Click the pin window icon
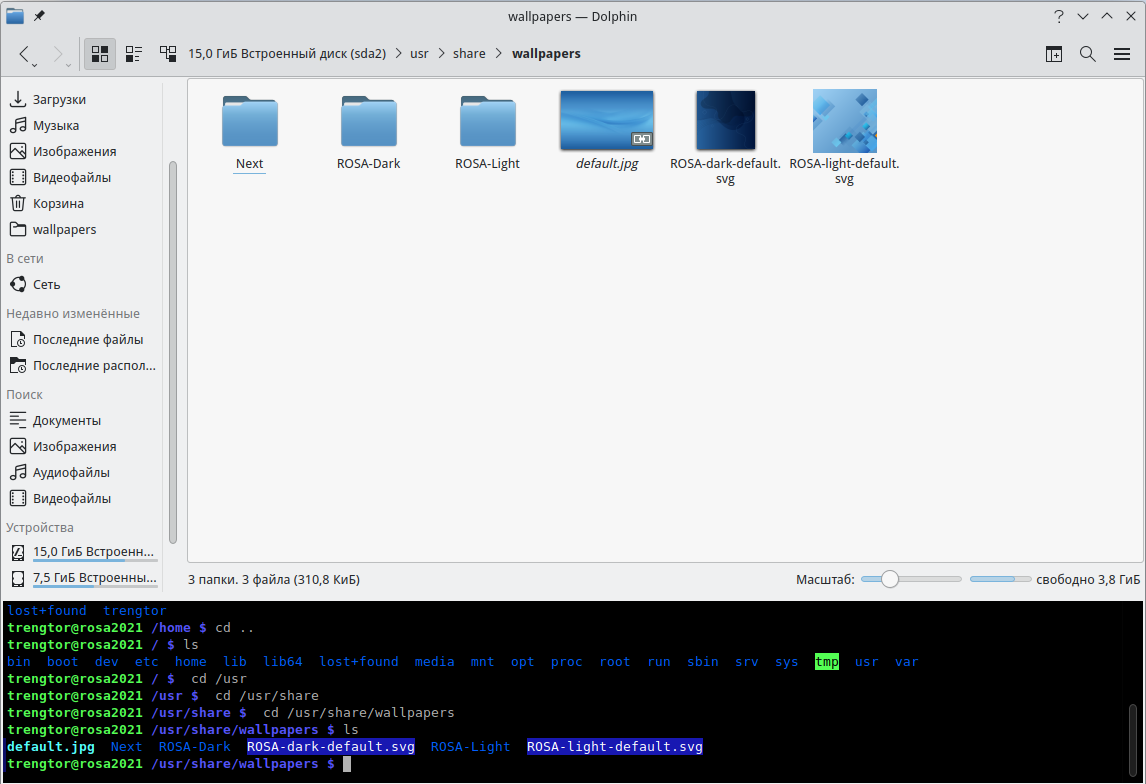Viewport: 1146px width, 784px height. click(x=39, y=15)
